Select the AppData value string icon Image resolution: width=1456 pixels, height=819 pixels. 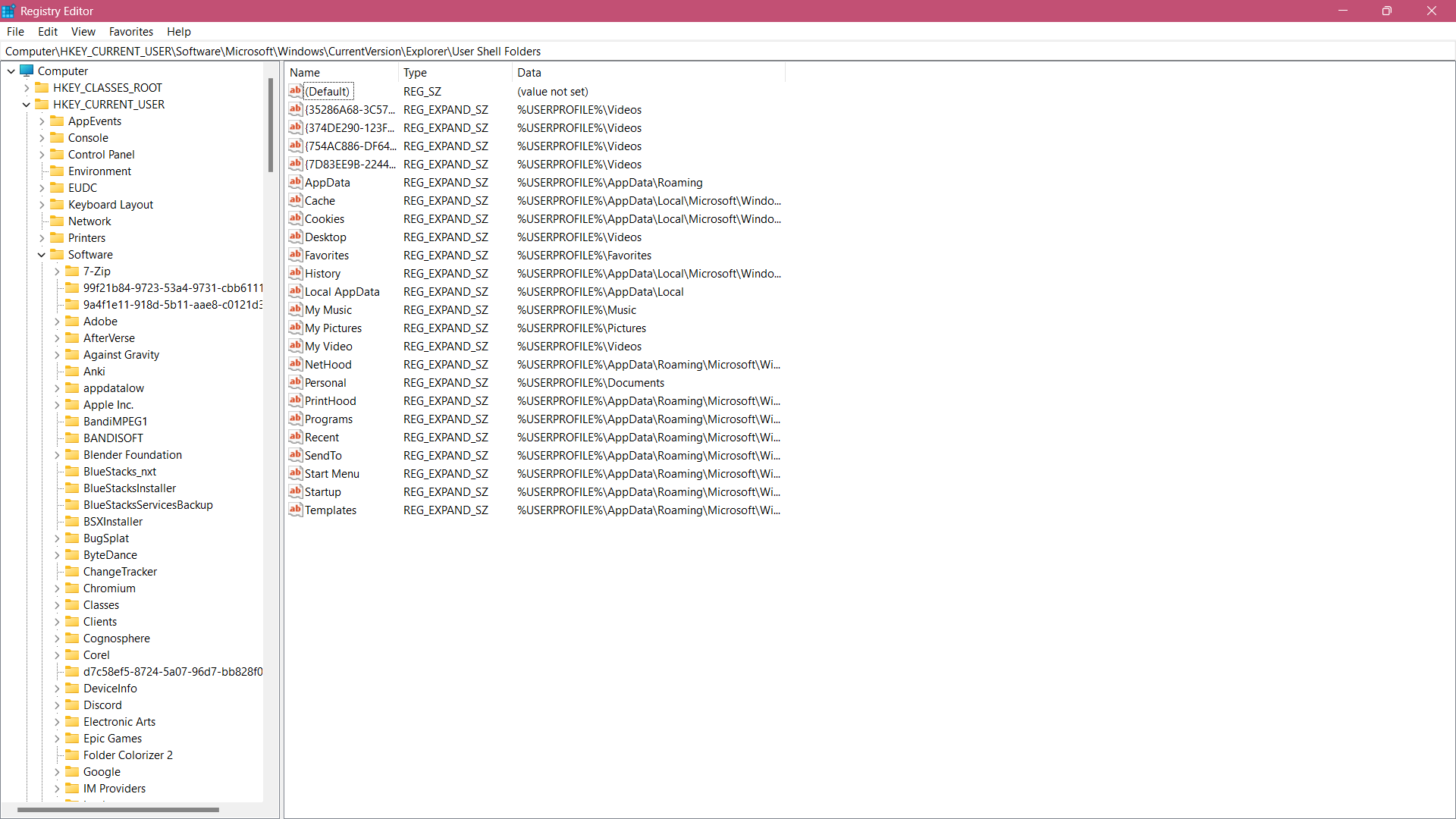click(296, 182)
